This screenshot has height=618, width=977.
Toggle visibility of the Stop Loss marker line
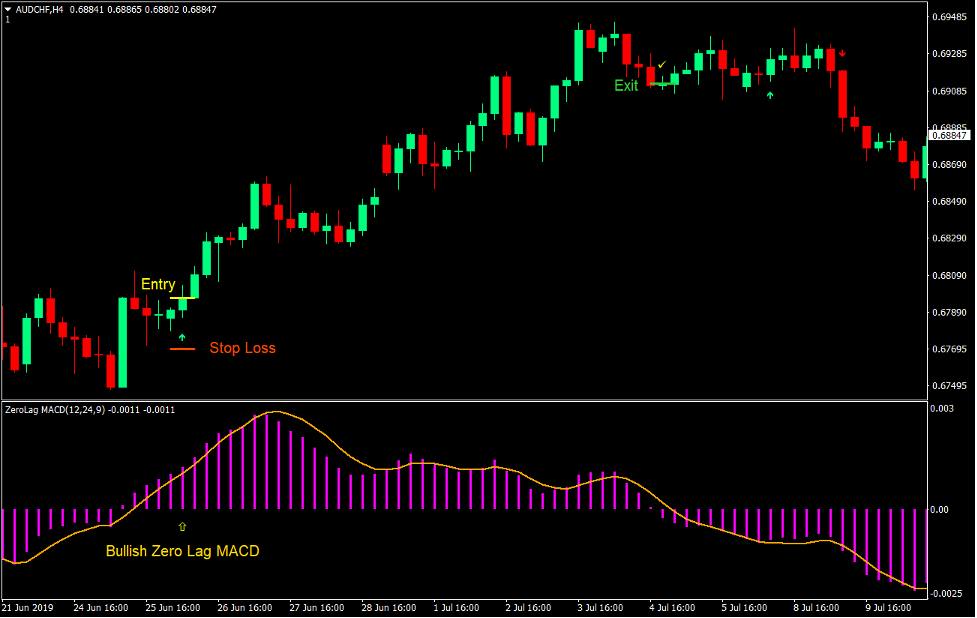click(183, 349)
